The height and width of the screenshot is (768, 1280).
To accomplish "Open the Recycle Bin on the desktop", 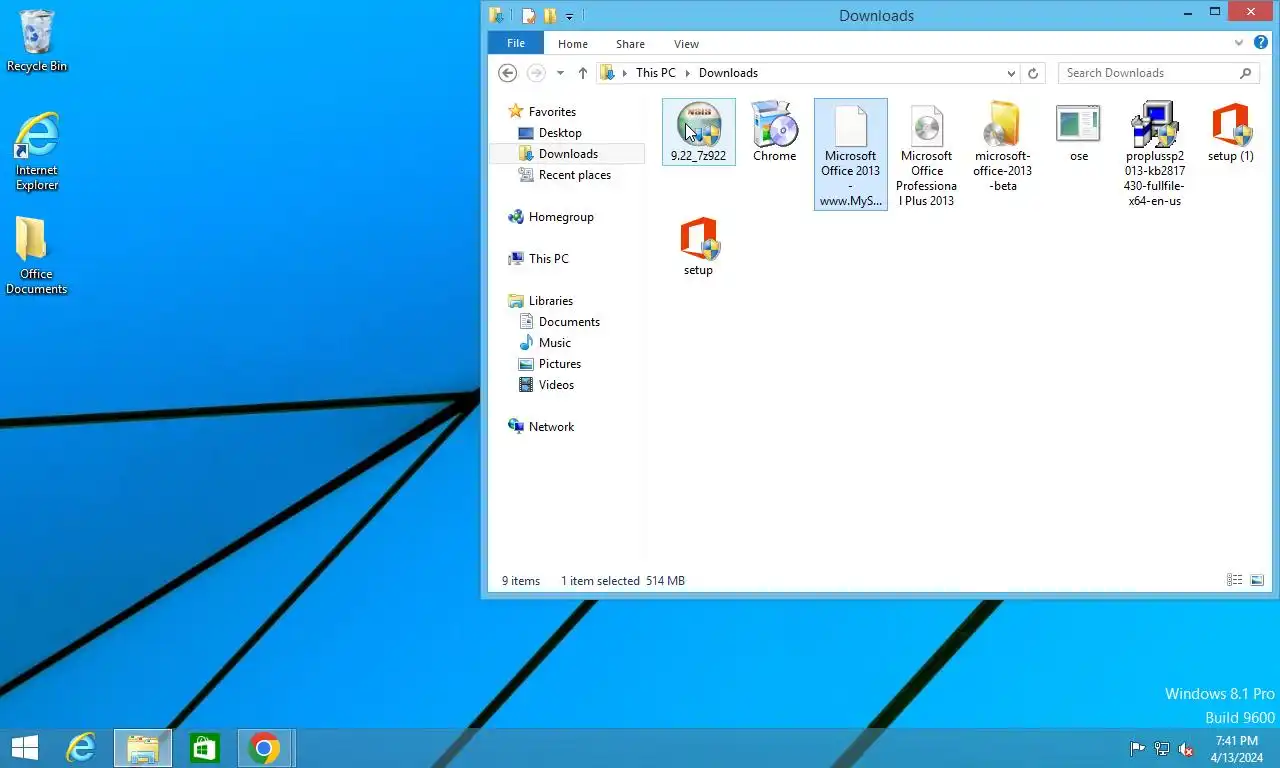I will [37, 41].
